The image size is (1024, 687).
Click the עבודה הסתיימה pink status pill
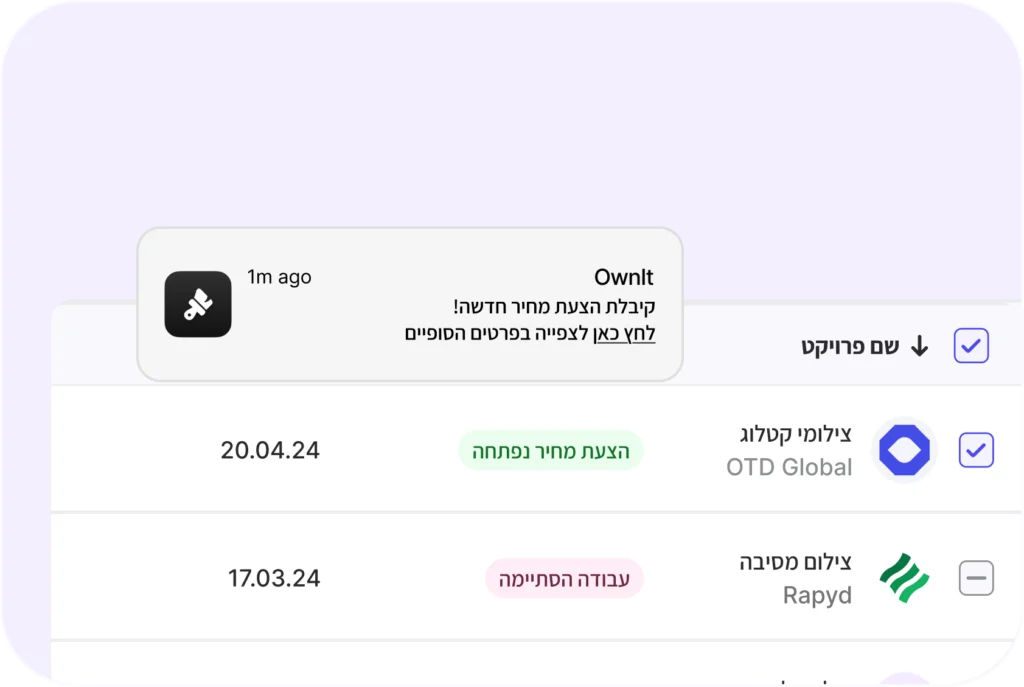click(x=564, y=578)
